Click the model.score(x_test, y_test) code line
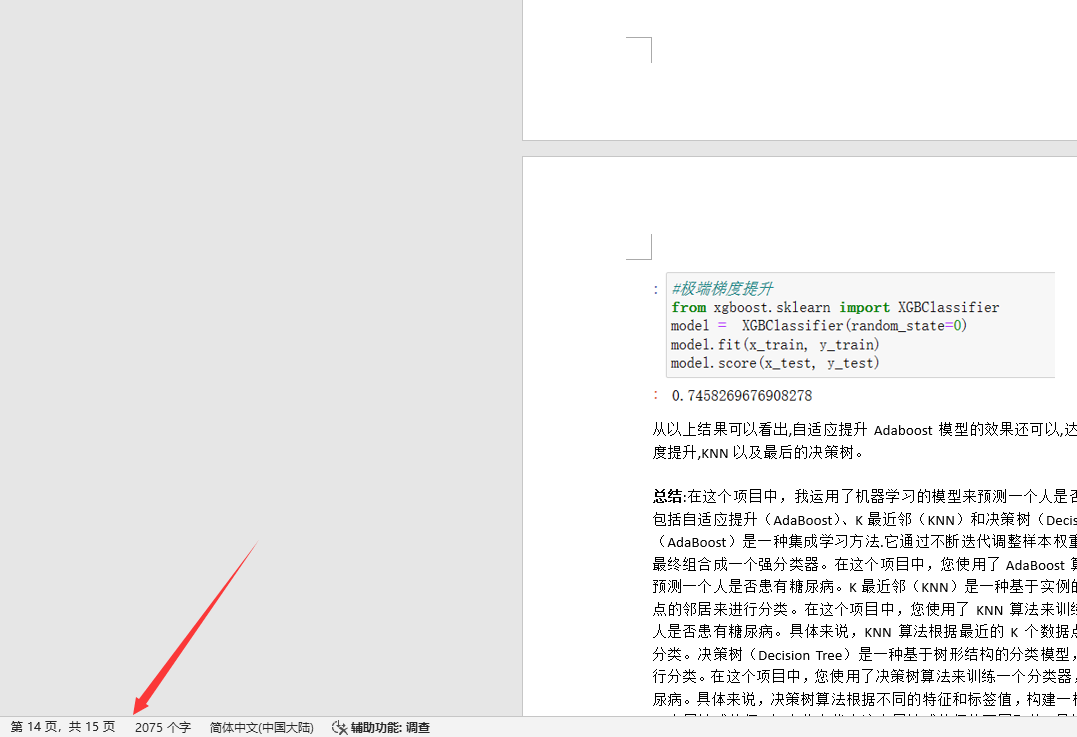 click(x=775, y=363)
